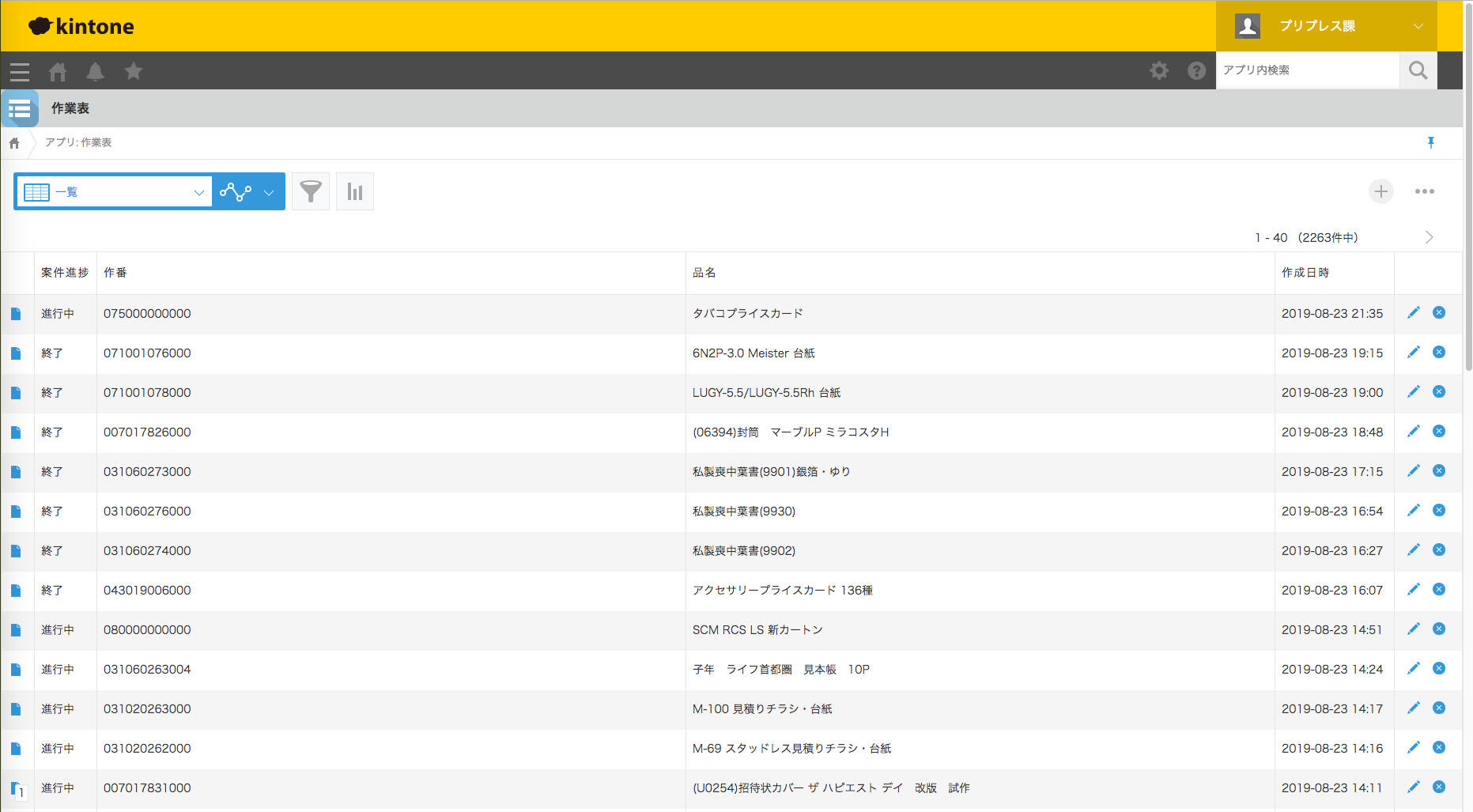
Task: Click the kintone logo
Action: click(81, 26)
